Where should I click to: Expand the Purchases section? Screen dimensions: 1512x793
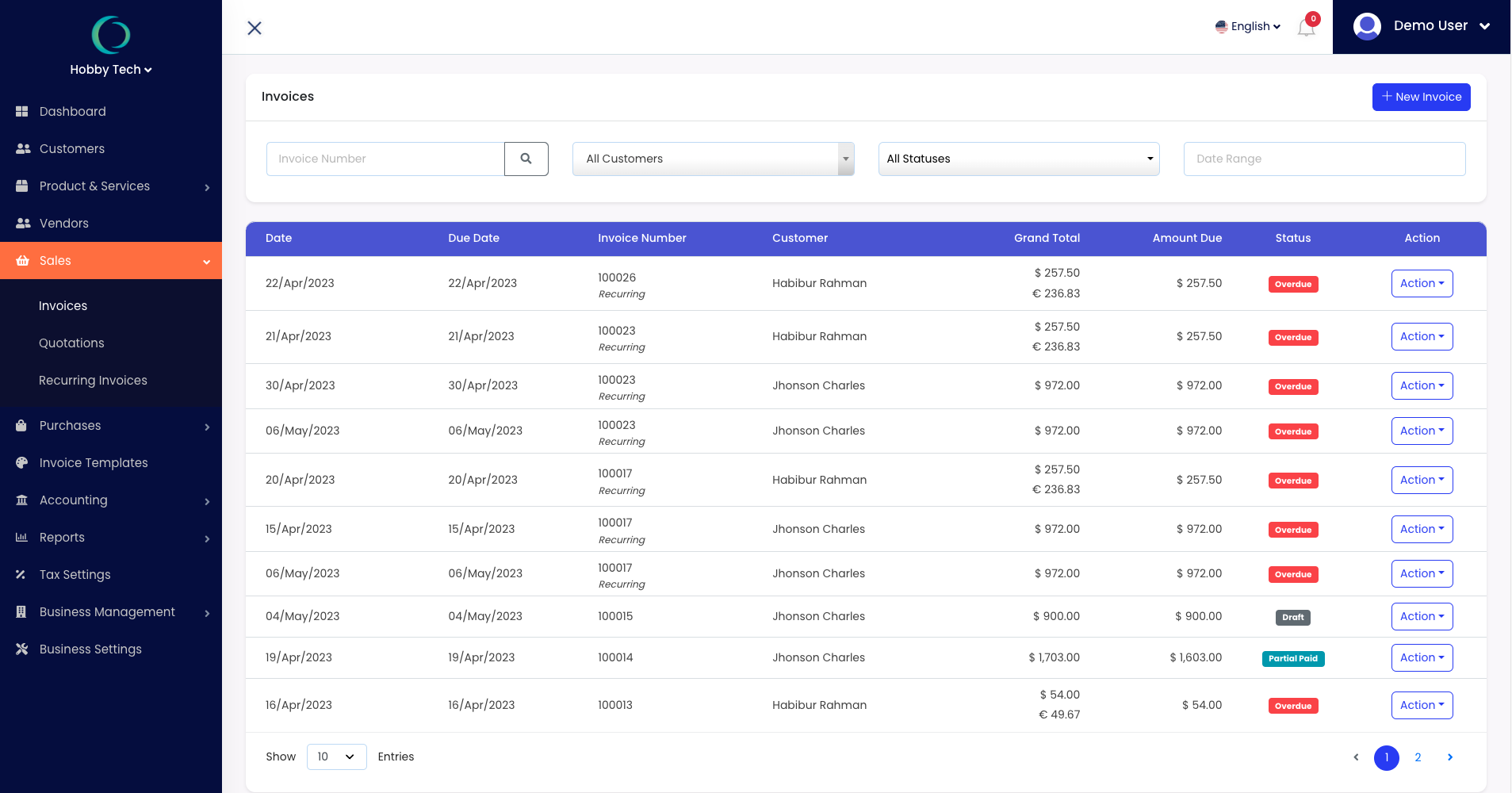point(207,426)
